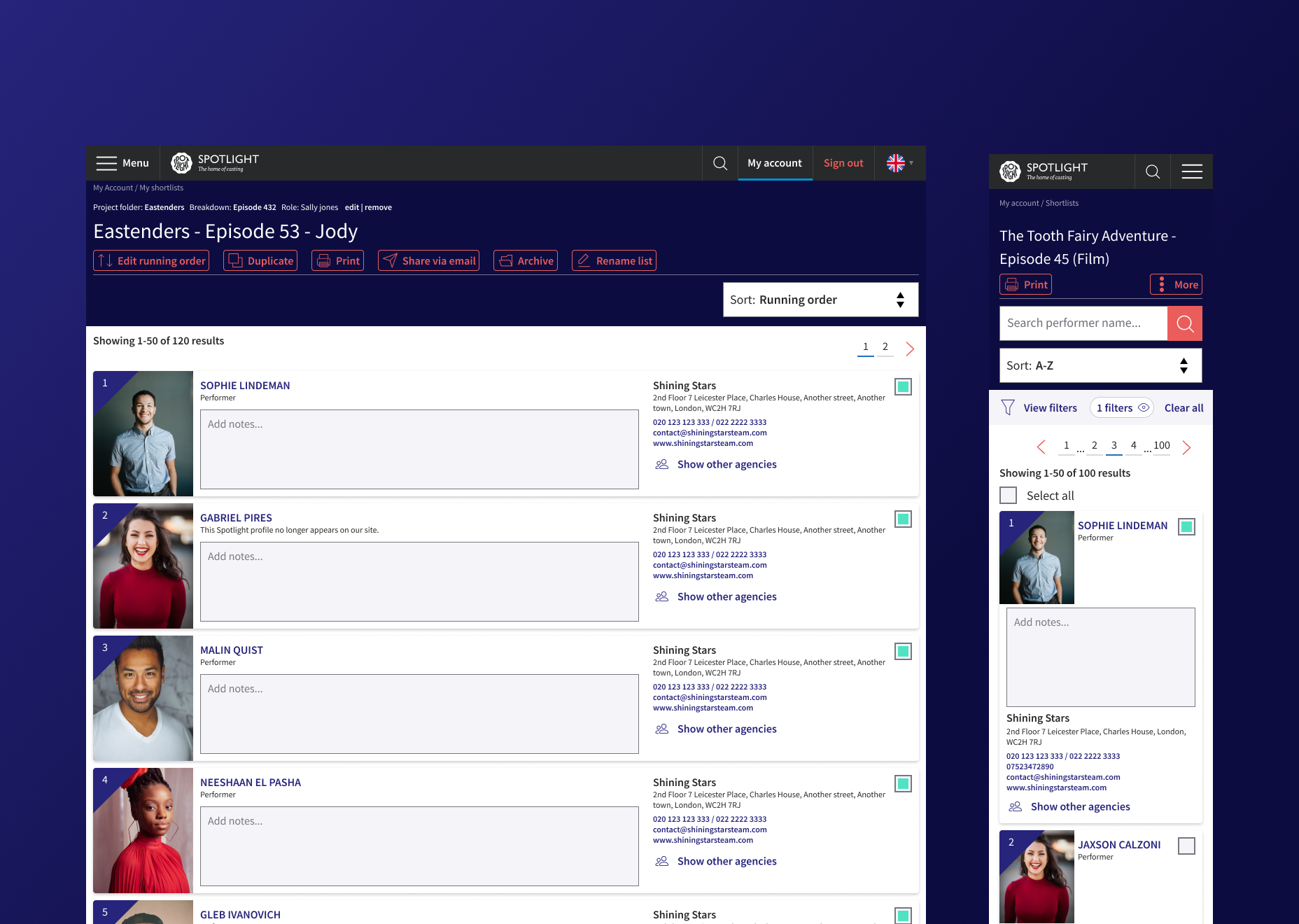Go to page 100 in mobile pagination
Image resolution: width=1299 pixels, height=924 pixels.
[1162, 446]
